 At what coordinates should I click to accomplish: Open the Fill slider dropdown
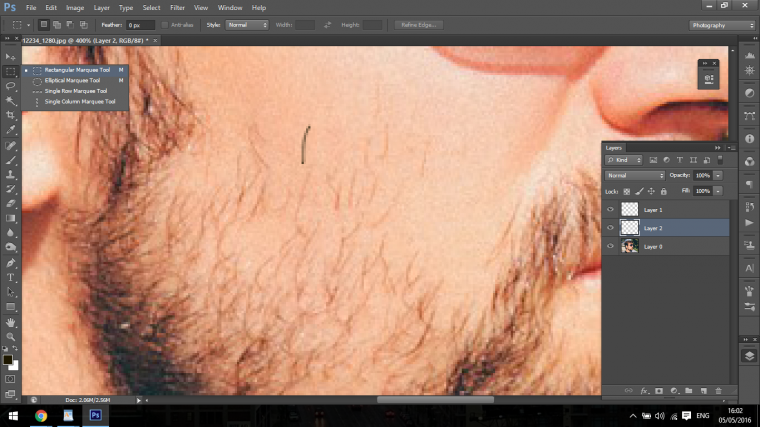(718, 191)
